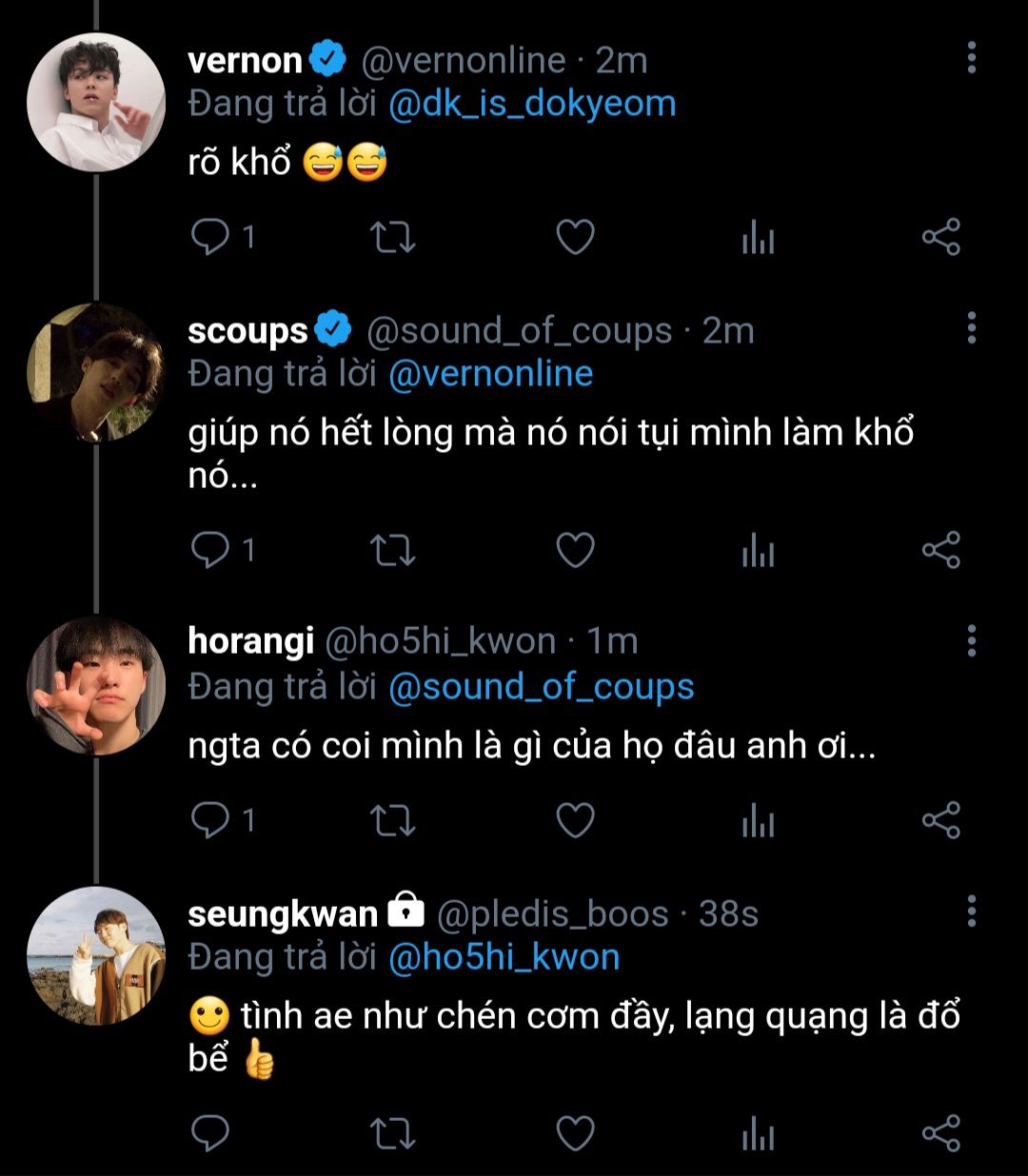Image resolution: width=1028 pixels, height=1176 pixels.
Task: Retweet vernon's reply tweet
Action: (391, 237)
